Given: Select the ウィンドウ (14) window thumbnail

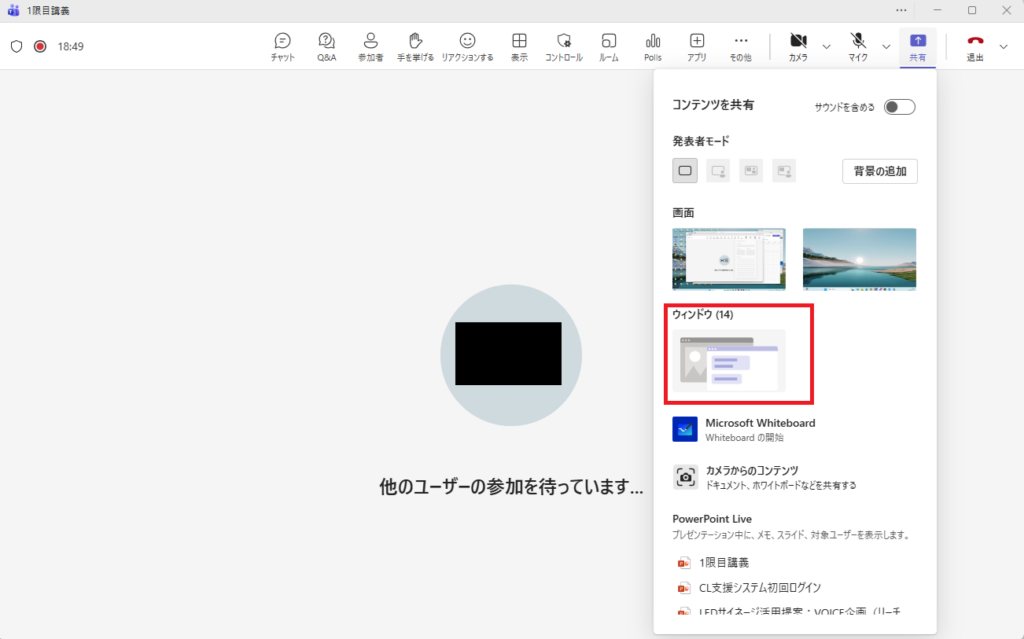Looking at the screenshot, I should pos(728,360).
